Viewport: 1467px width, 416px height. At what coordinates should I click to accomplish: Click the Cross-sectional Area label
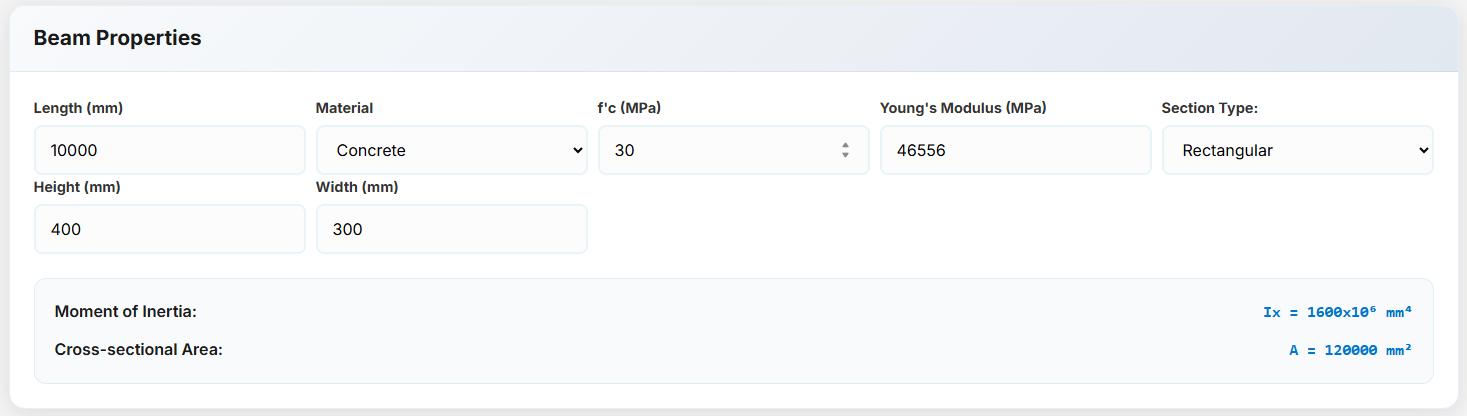(x=139, y=349)
